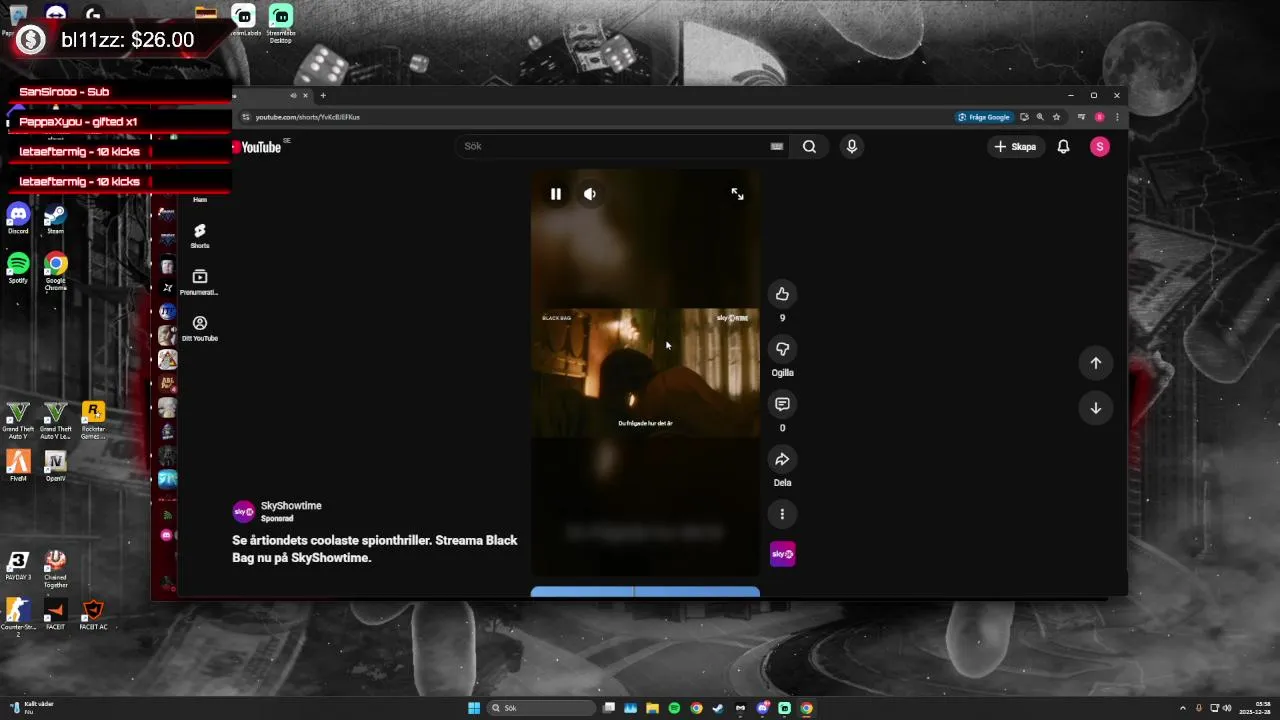Select the FiveM desktop shortcut

[18, 466]
